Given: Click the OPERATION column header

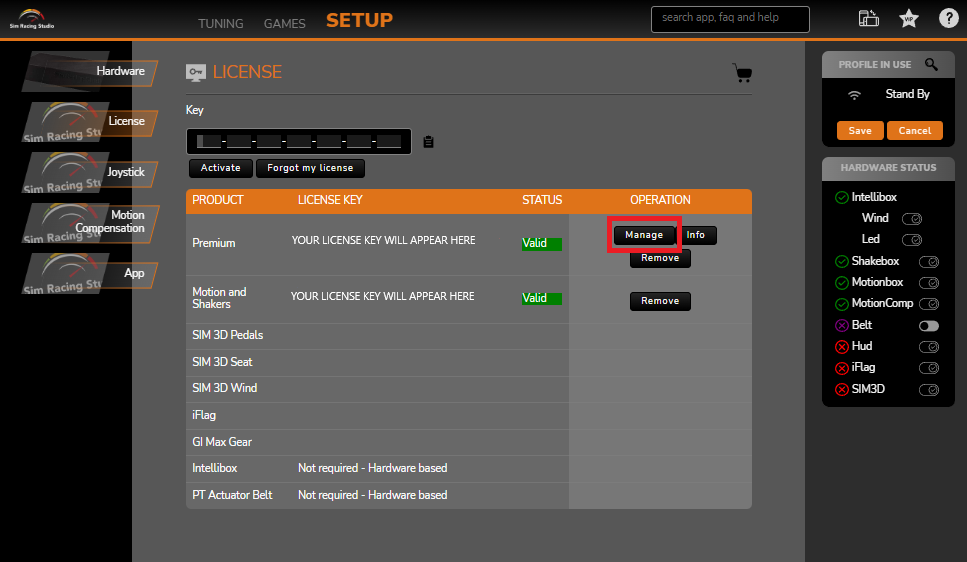Looking at the screenshot, I should 660,200.
